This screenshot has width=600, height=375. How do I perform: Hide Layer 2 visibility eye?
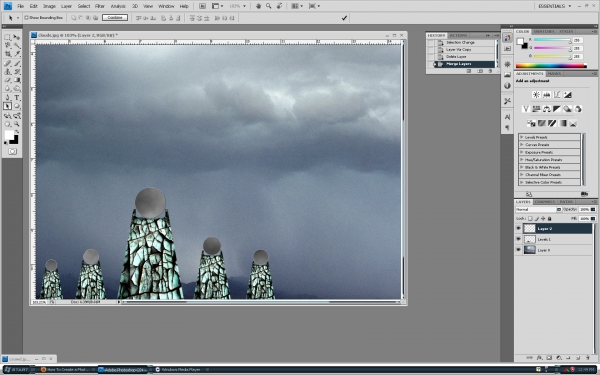518,228
